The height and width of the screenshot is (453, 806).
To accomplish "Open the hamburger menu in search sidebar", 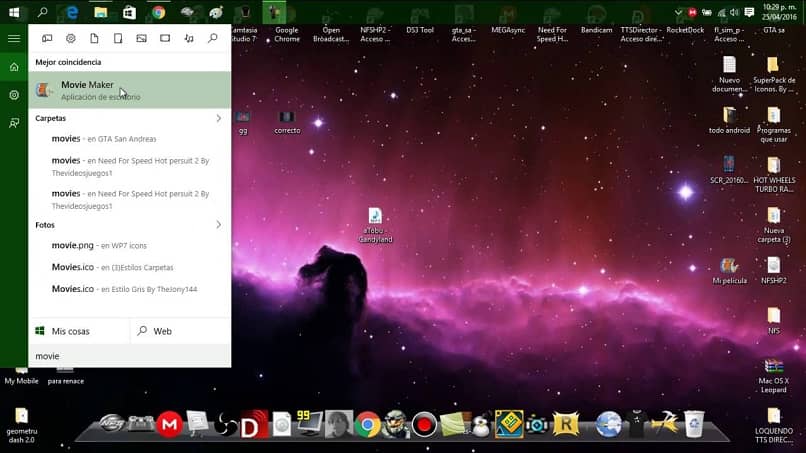I will click(14, 39).
